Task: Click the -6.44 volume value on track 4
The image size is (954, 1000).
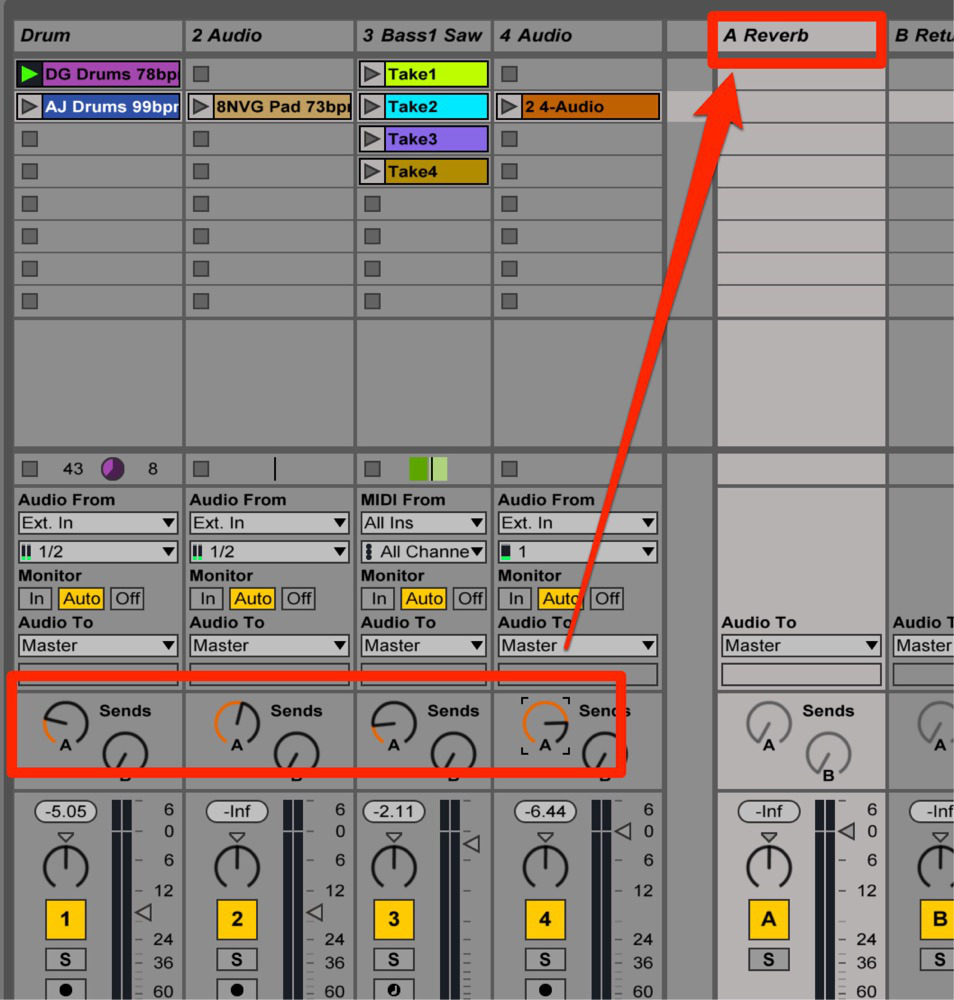Action: [x=544, y=811]
